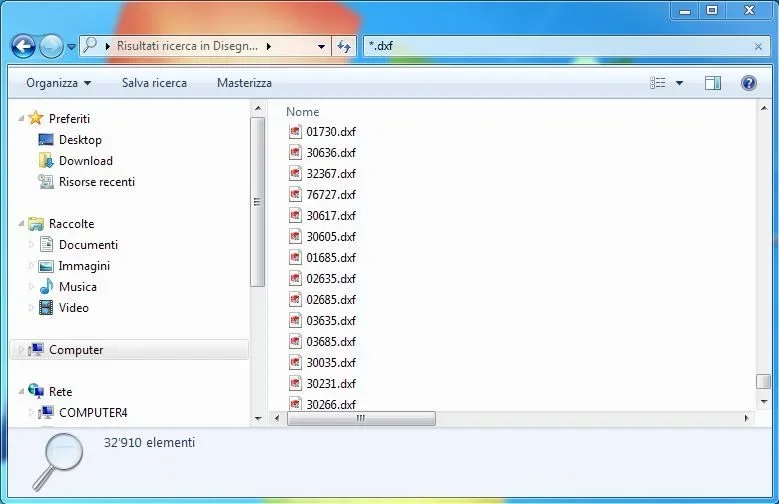Open the Help question mark icon
Screen dimensions: 779x504
749,83
